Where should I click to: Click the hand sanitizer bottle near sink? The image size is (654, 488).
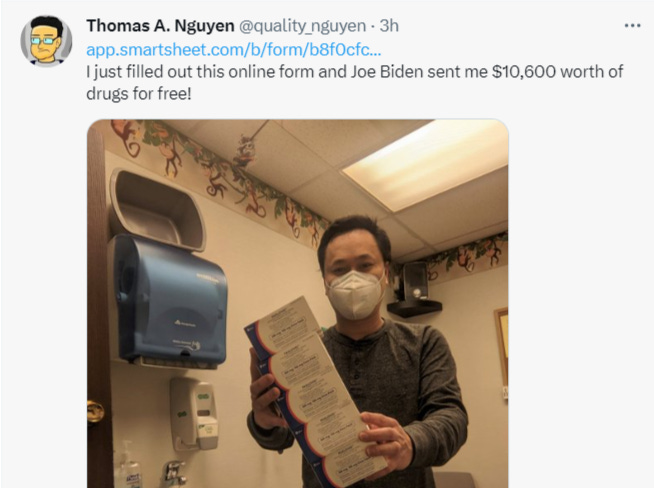(129, 465)
